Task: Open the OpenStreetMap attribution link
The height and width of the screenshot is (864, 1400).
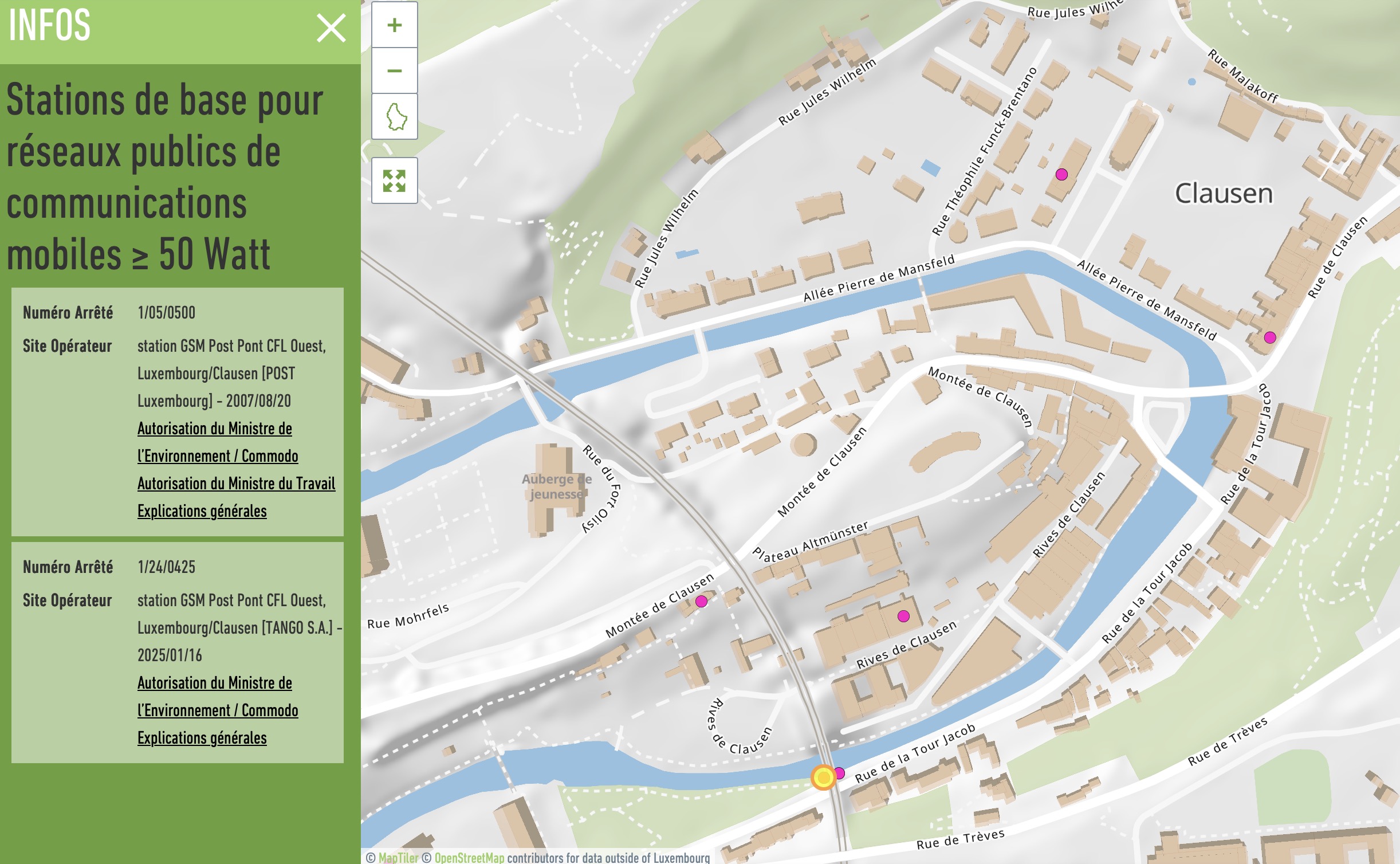Action: (469, 858)
